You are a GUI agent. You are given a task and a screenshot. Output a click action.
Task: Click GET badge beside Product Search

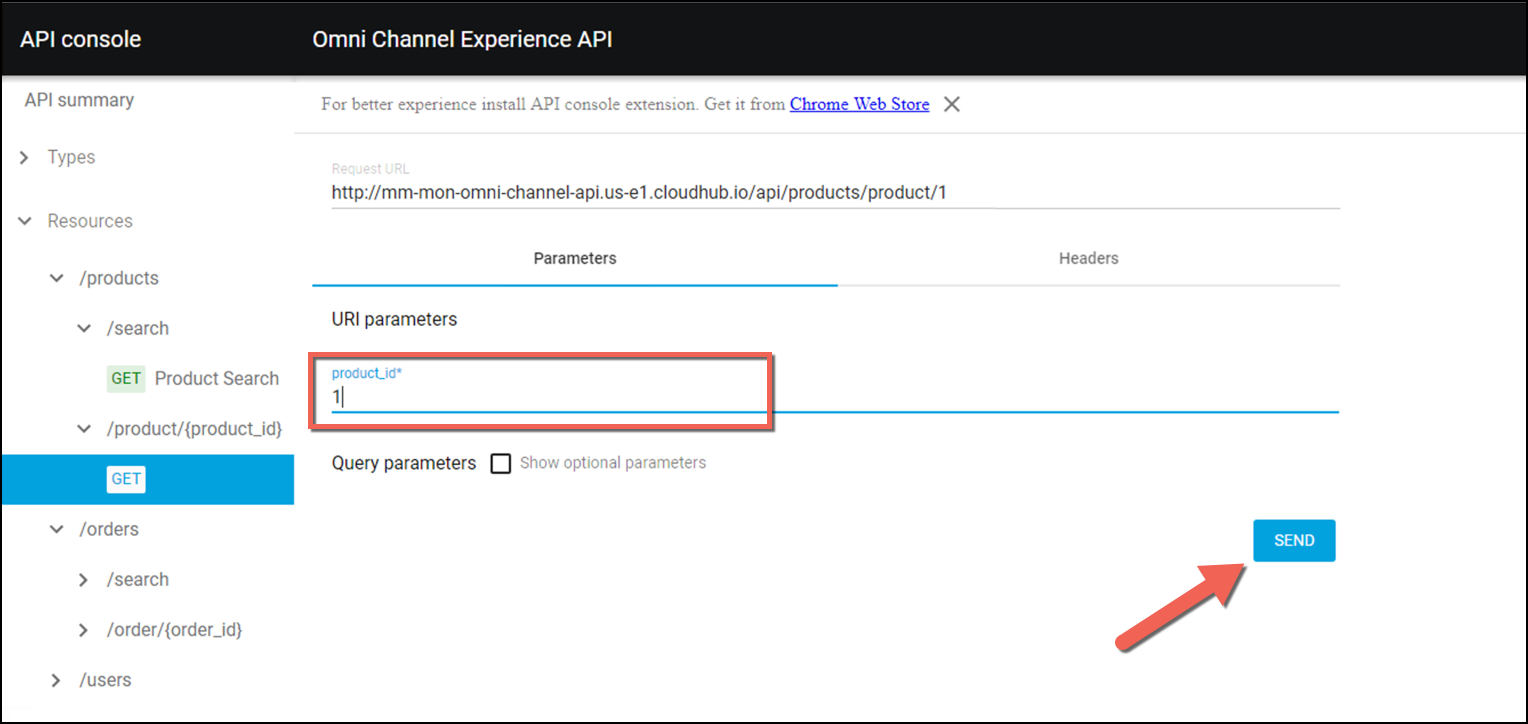(126, 378)
